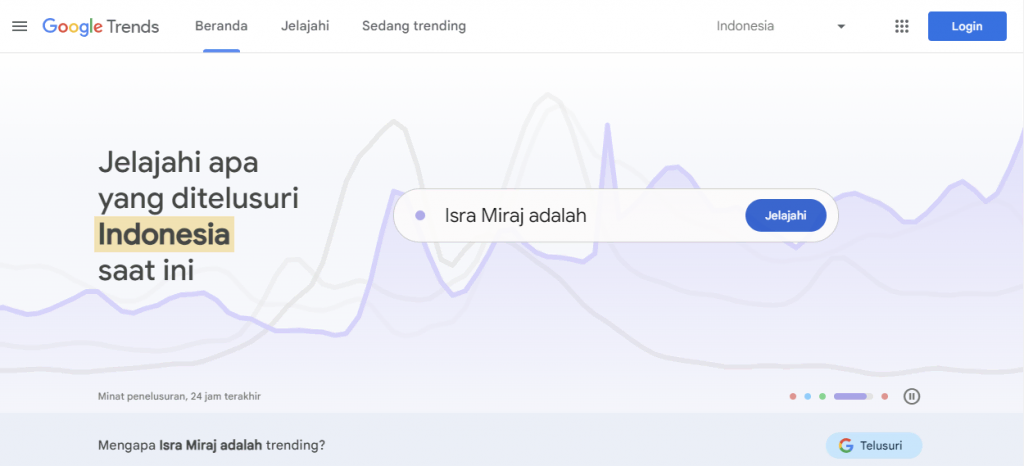Click the Jelajahi search button
The width and height of the screenshot is (1024, 466).
[x=785, y=215]
